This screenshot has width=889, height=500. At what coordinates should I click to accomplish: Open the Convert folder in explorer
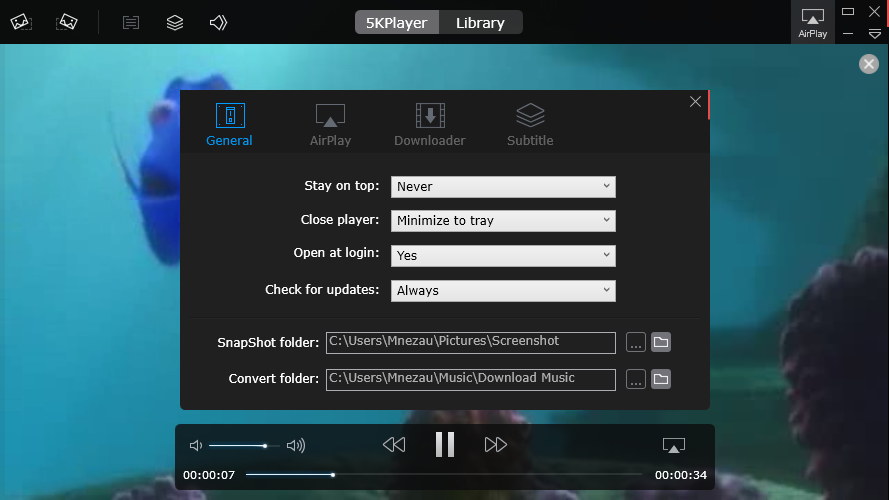pyautogui.click(x=661, y=379)
